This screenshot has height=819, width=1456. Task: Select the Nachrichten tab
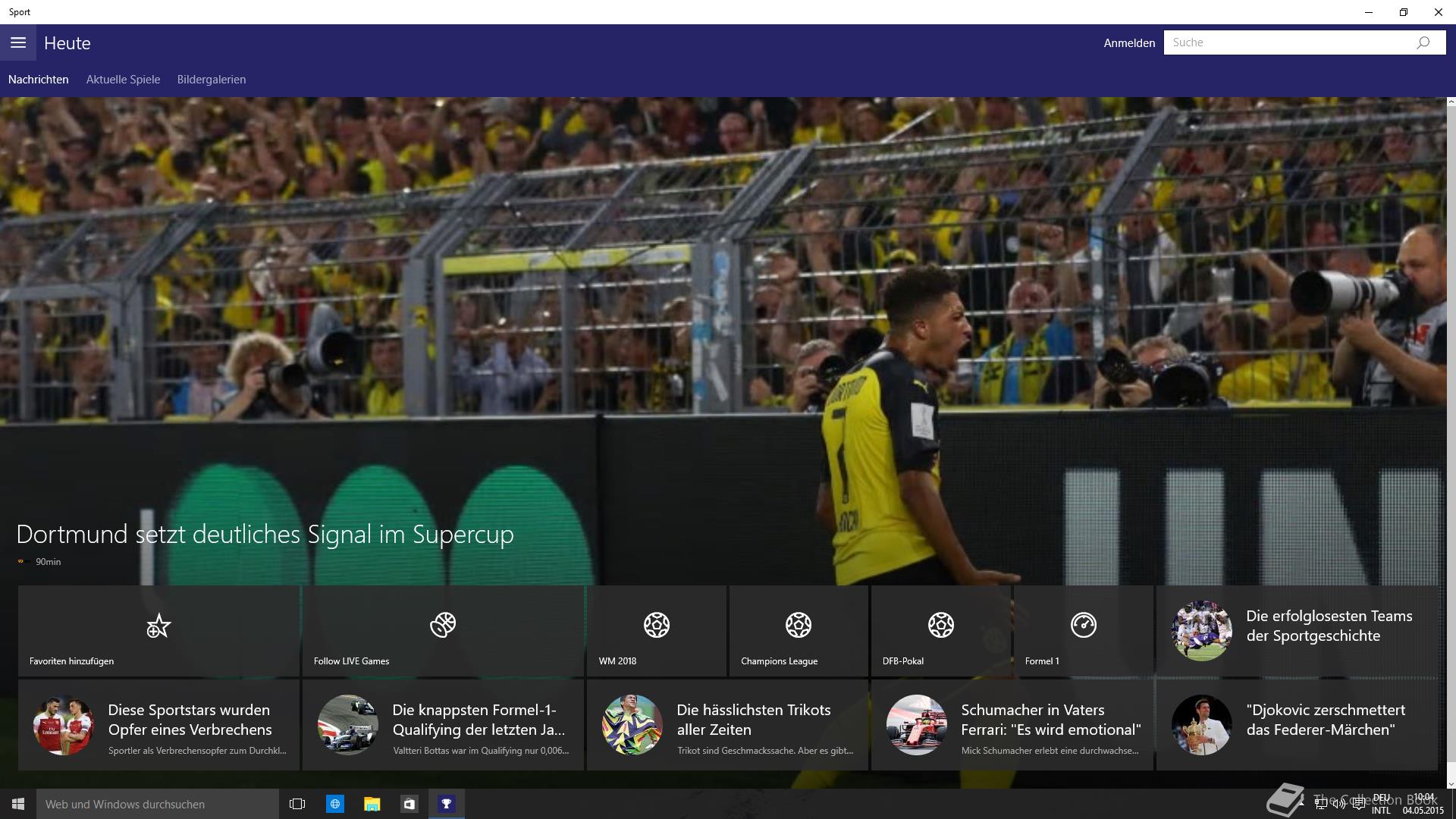coord(39,80)
